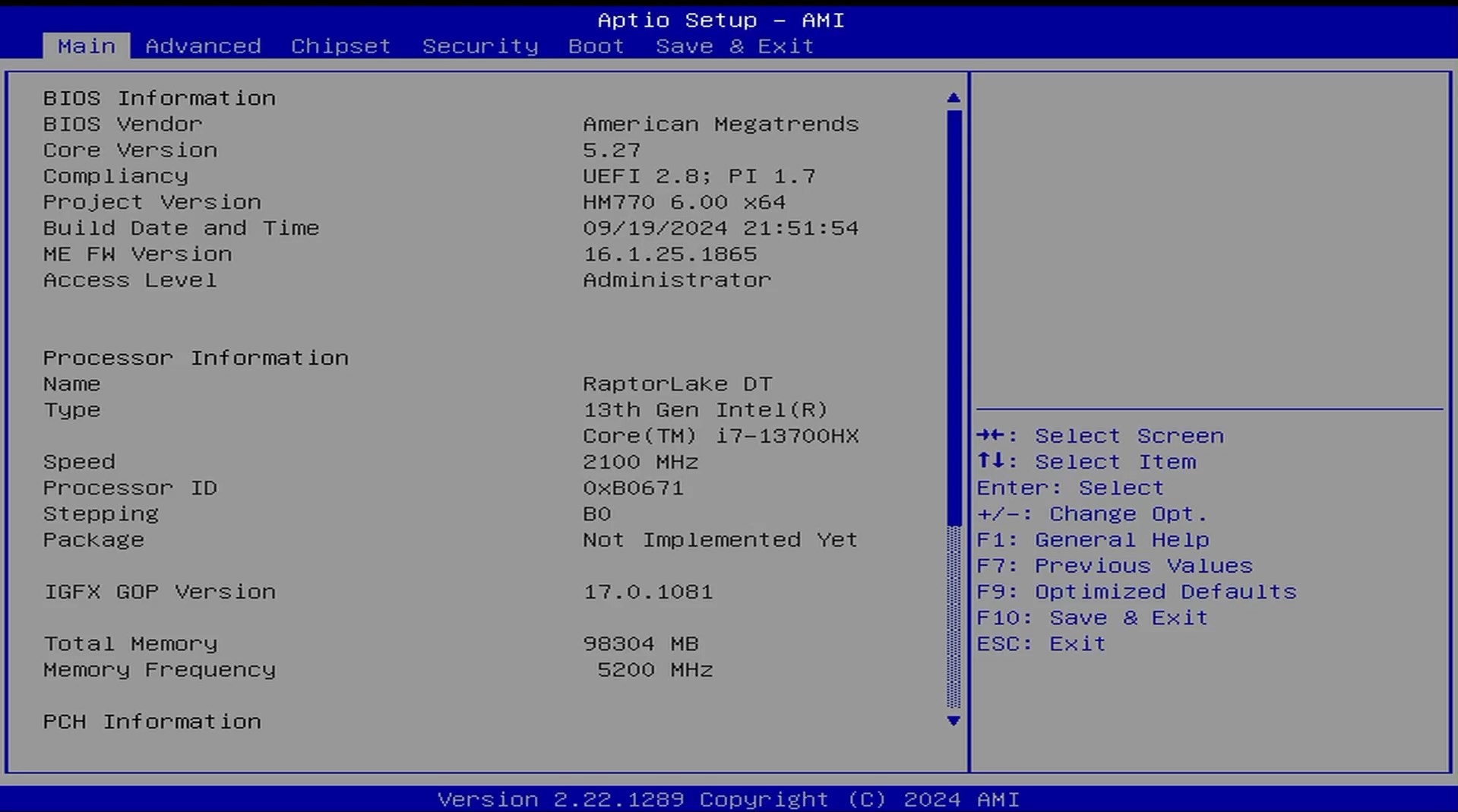Screen dimensions: 1458x812
Task: Click the Total Memory 98304 MB value
Action: 640,644
